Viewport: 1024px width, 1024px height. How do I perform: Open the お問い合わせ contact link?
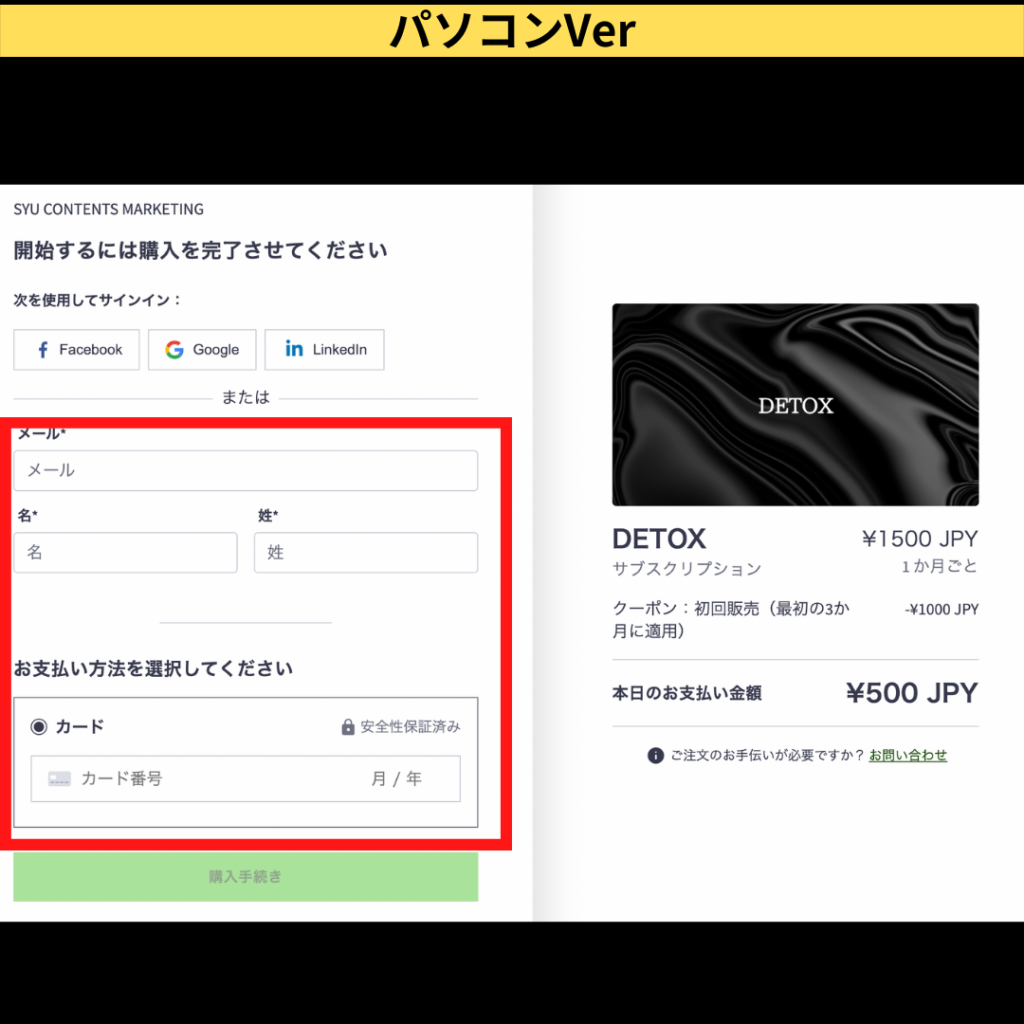tap(908, 755)
